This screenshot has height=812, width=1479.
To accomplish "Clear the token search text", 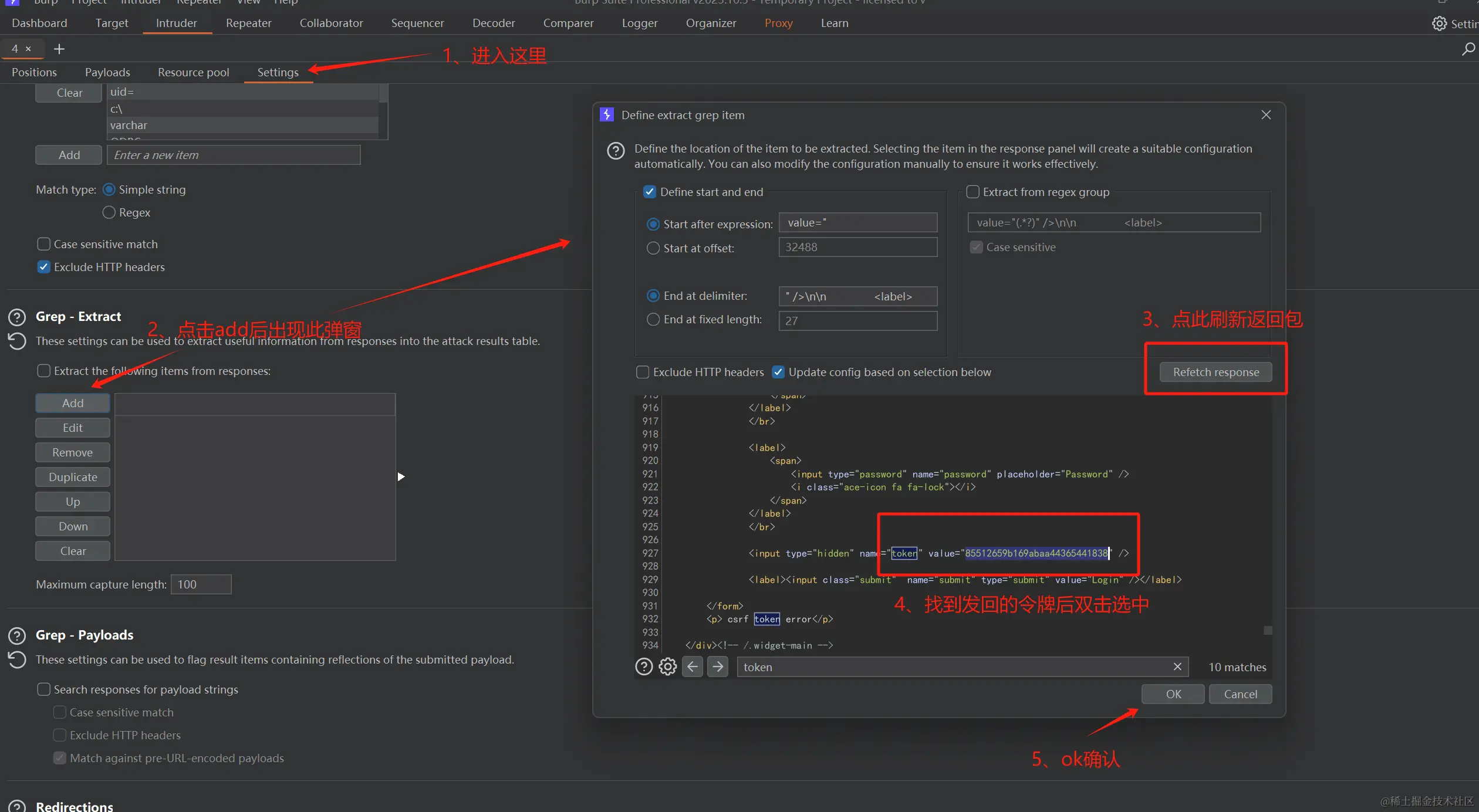I will 1177,666.
